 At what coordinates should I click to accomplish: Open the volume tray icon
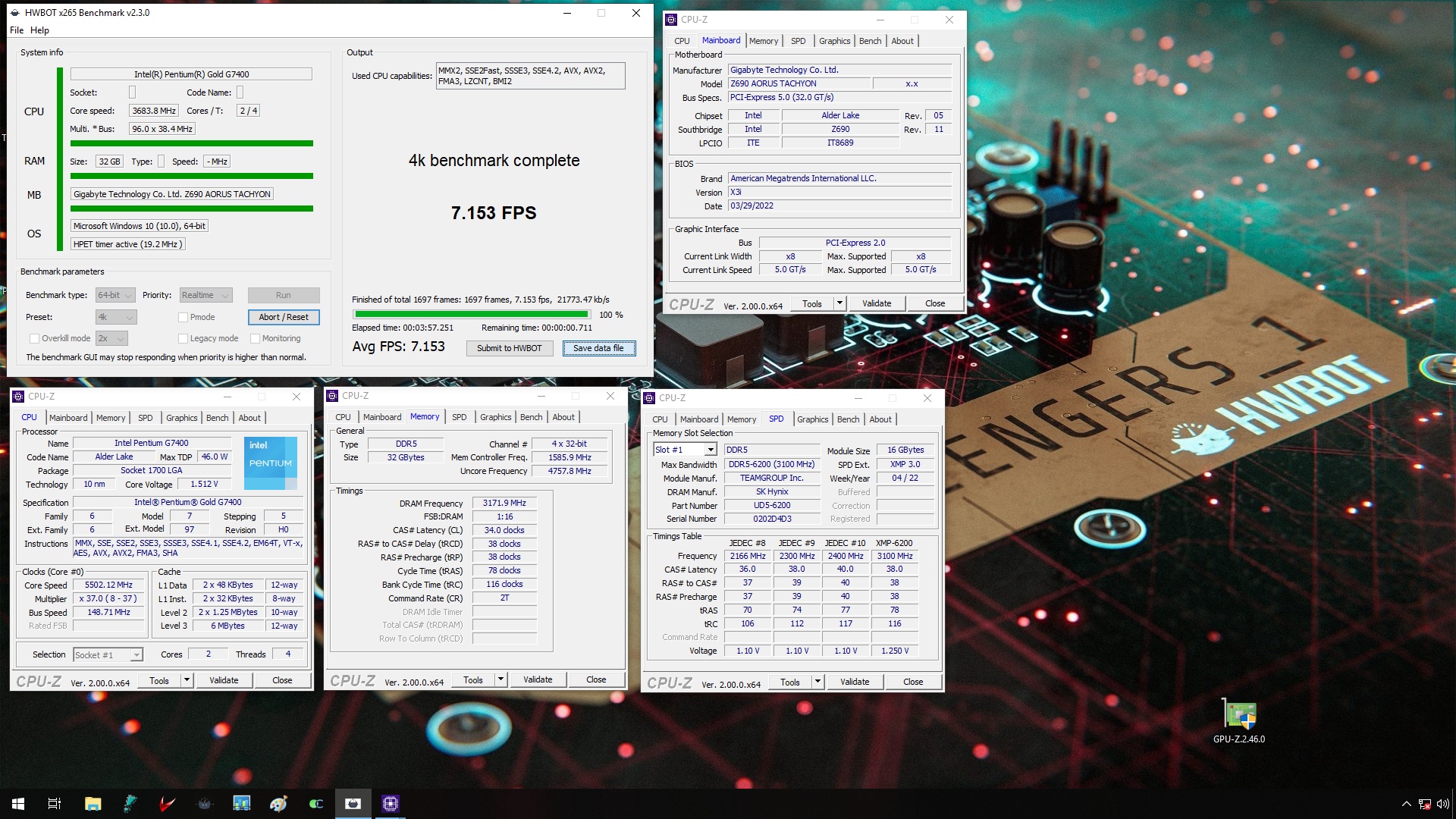click(1442, 804)
